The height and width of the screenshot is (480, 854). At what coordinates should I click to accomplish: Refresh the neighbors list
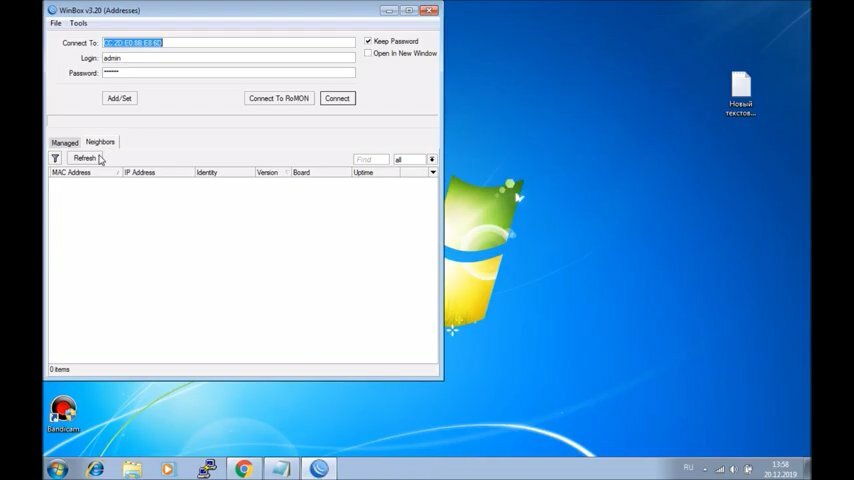(x=84, y=159)
